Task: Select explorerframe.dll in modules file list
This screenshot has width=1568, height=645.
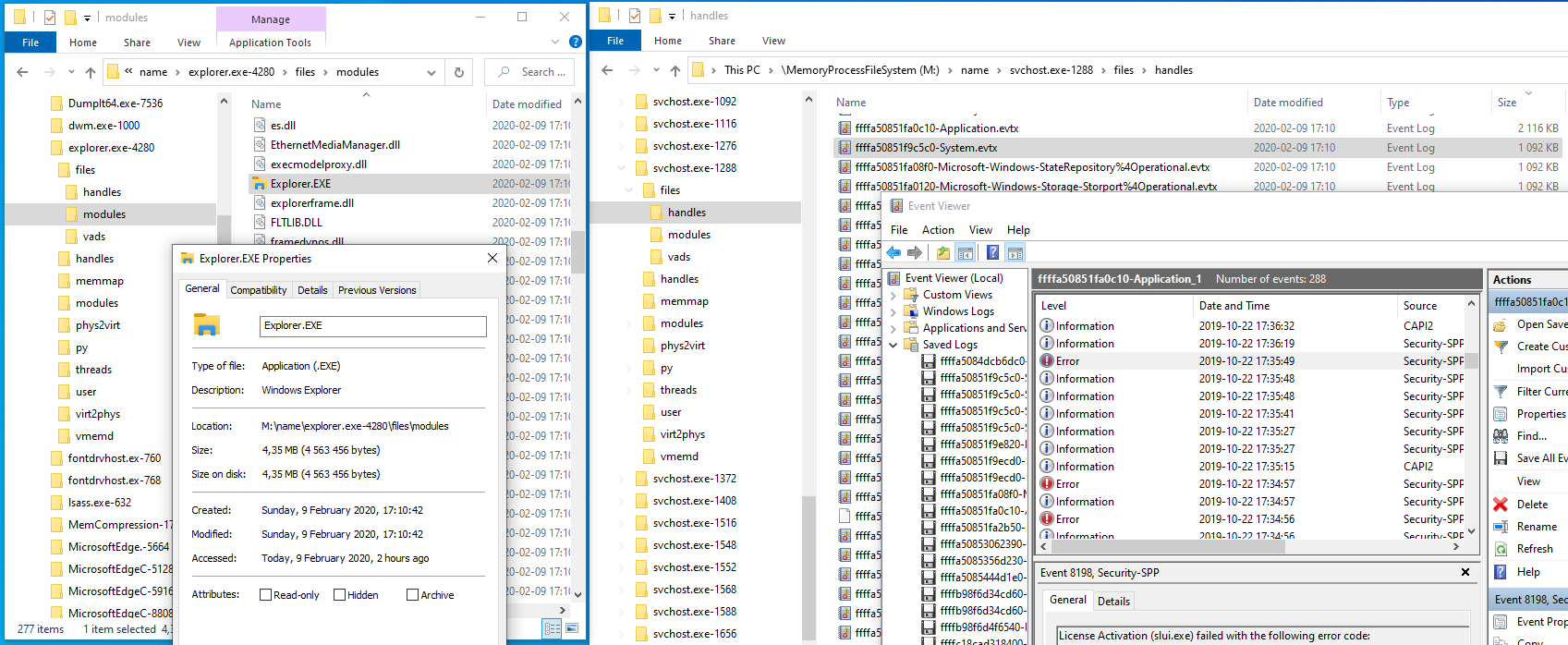Action: tap(312, 203)
